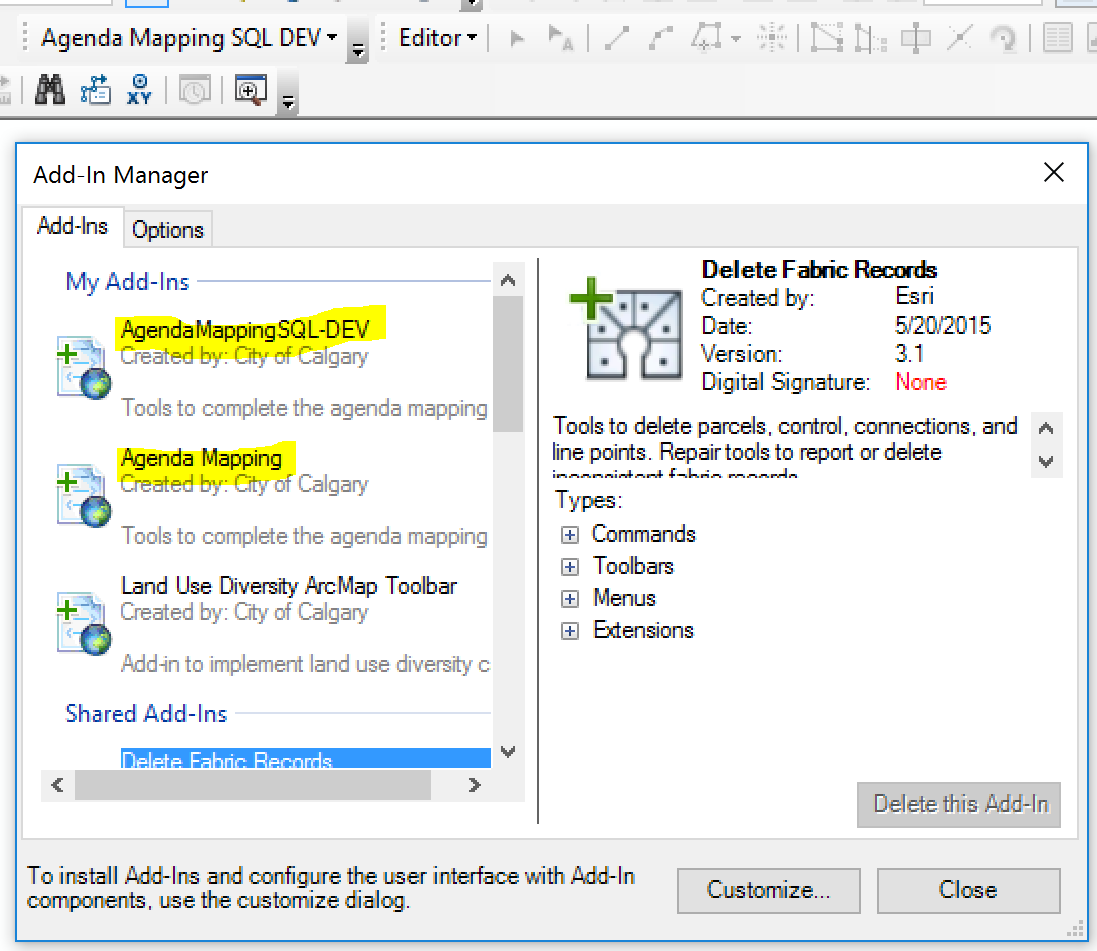Click the Go To XY icon
The image size is (1097, 951).
click(x=139, y=90)
